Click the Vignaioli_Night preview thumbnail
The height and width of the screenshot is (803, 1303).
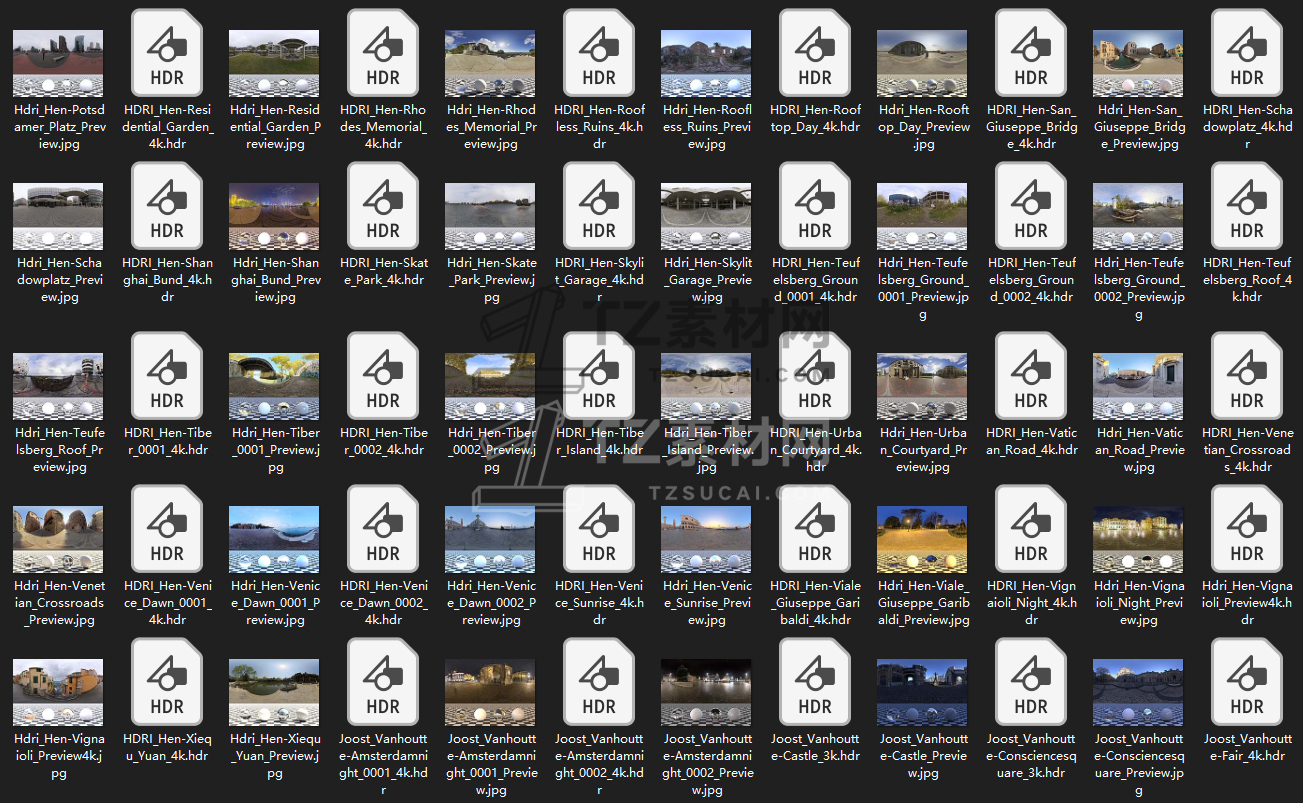[1138, 539]
